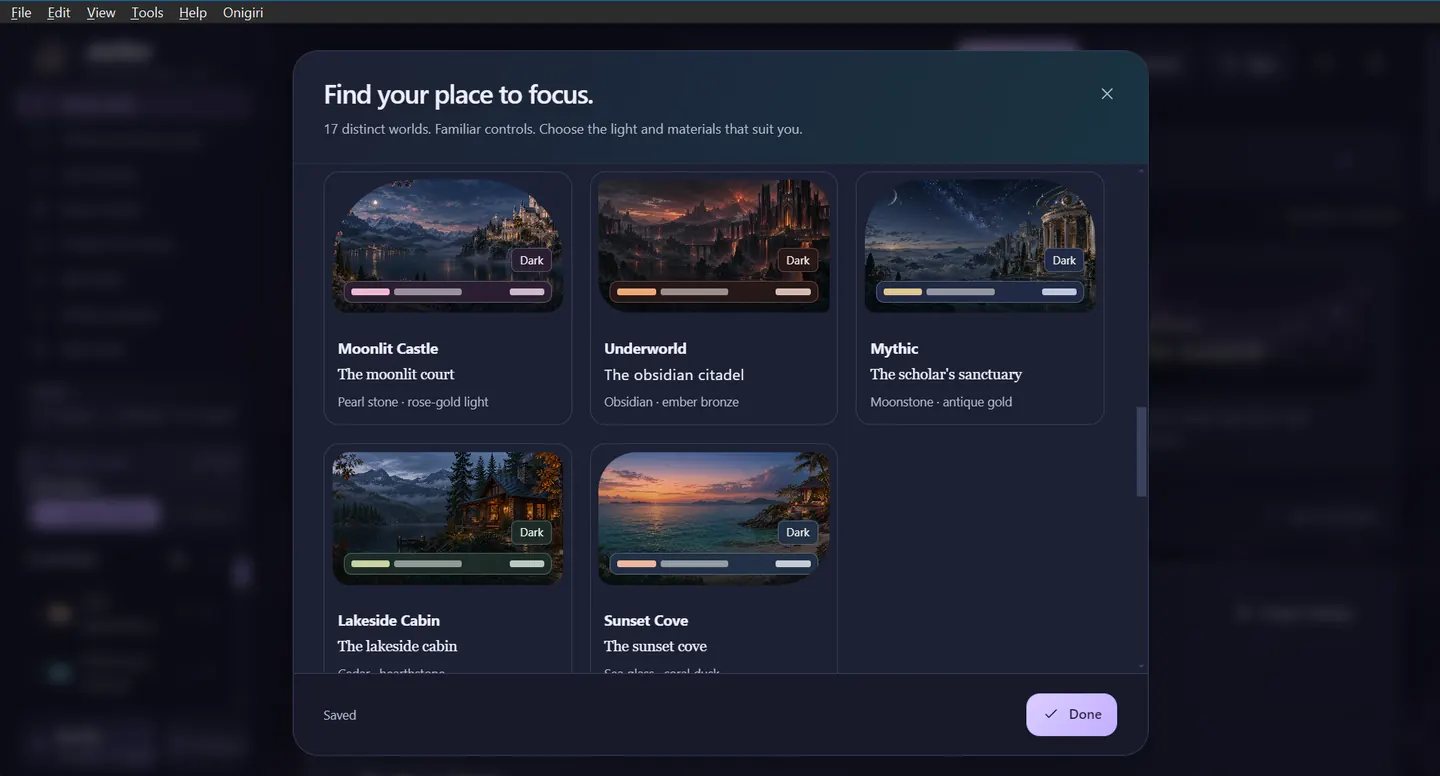Click the "Moonlit Castle" theme title

[388, 348]
